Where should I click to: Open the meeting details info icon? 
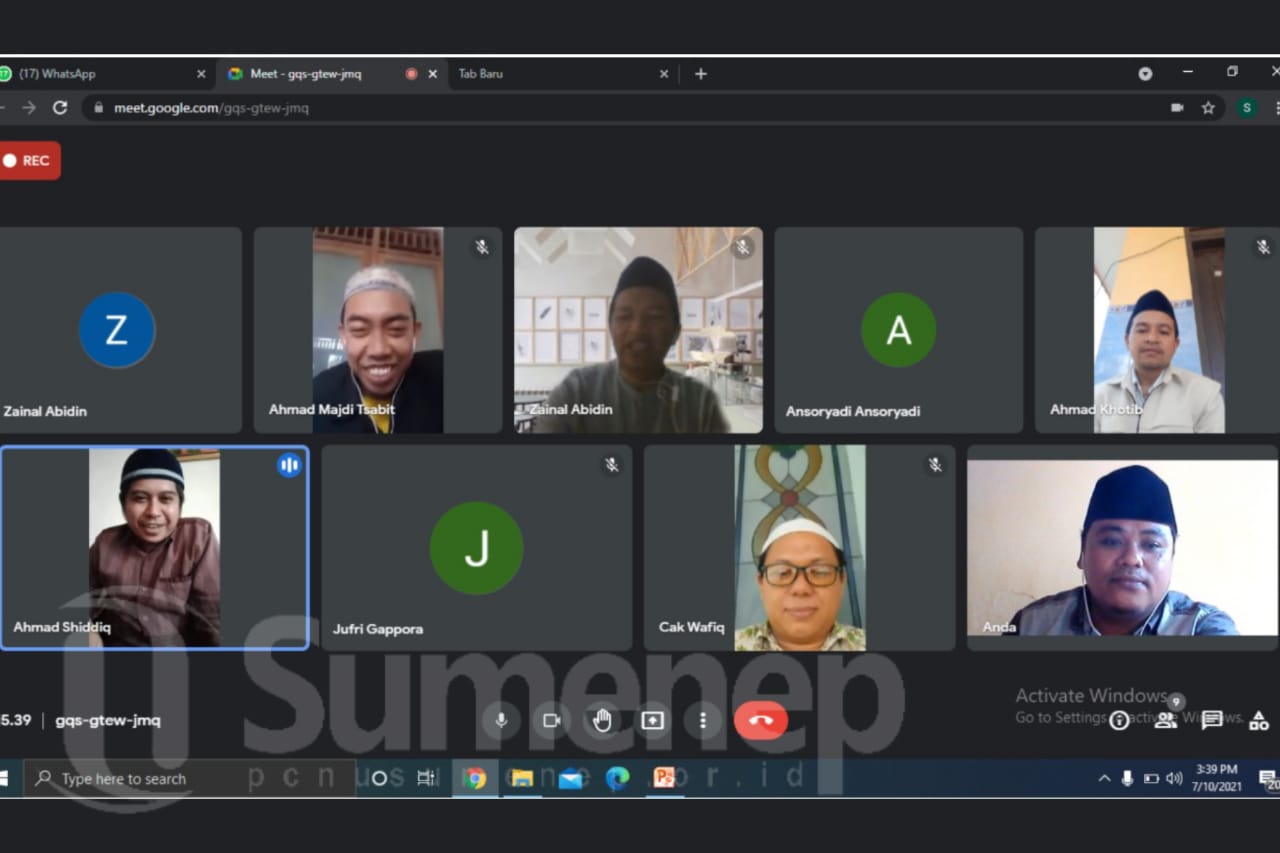coord(1119,721)
